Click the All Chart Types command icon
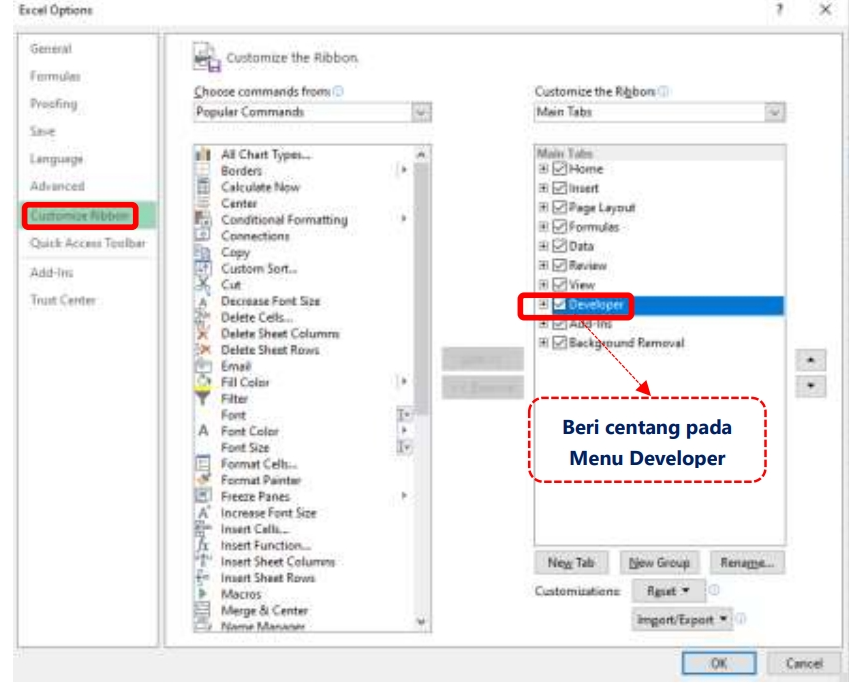 pos(203,154)
